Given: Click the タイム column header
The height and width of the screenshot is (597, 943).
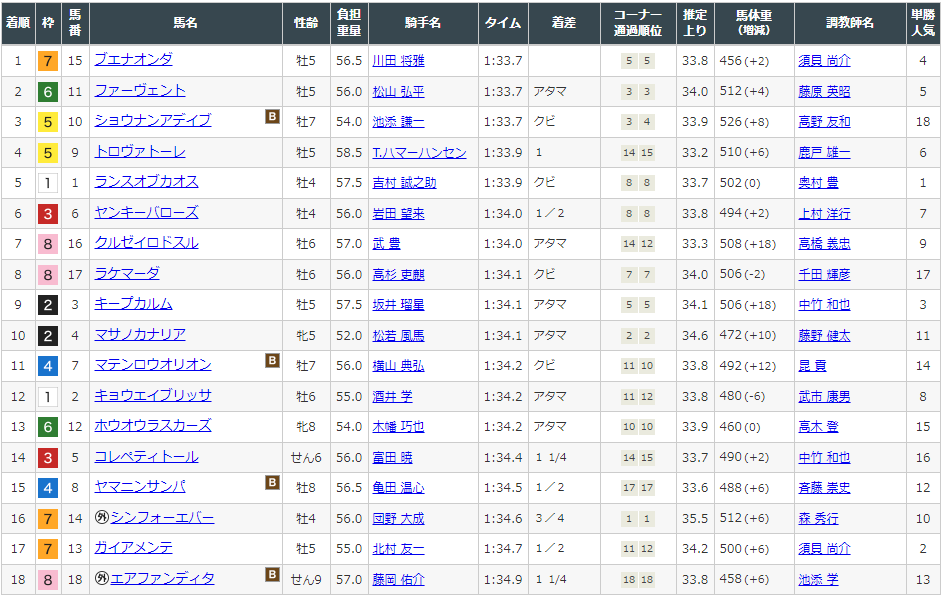Looking at the screenshot, I should coord(502,23).
